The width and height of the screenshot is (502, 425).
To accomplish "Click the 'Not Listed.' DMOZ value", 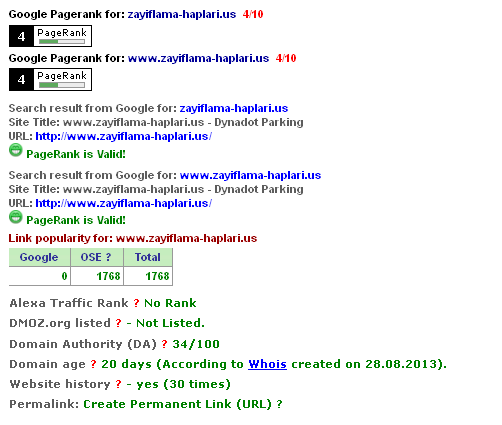I will pos(170,323).
